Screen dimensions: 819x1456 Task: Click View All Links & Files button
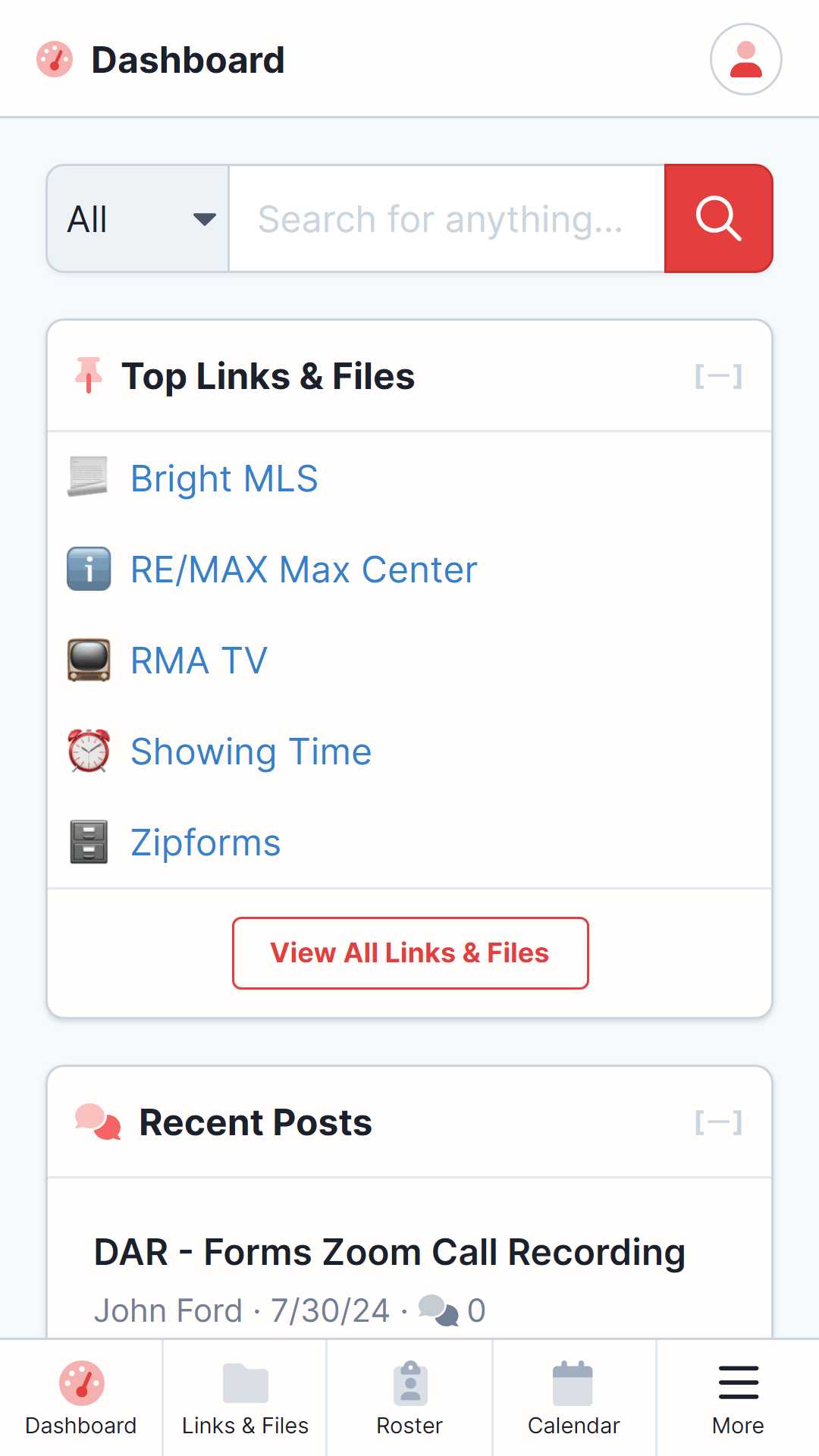tap(410, 953)
